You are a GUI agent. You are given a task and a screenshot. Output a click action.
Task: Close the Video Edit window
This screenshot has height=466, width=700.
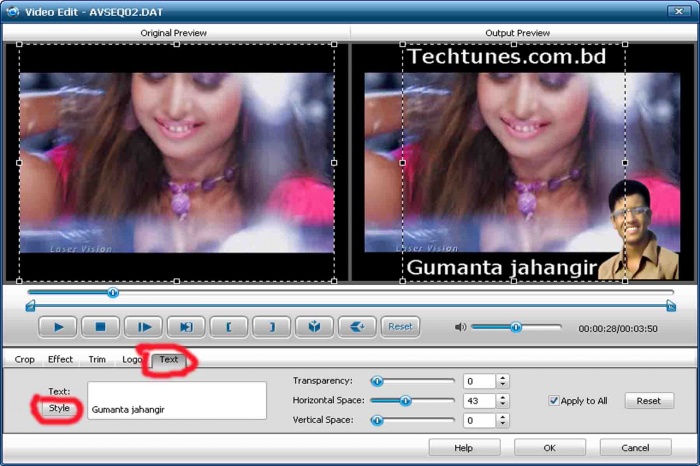pyautogui.click(x=679, y=11)
